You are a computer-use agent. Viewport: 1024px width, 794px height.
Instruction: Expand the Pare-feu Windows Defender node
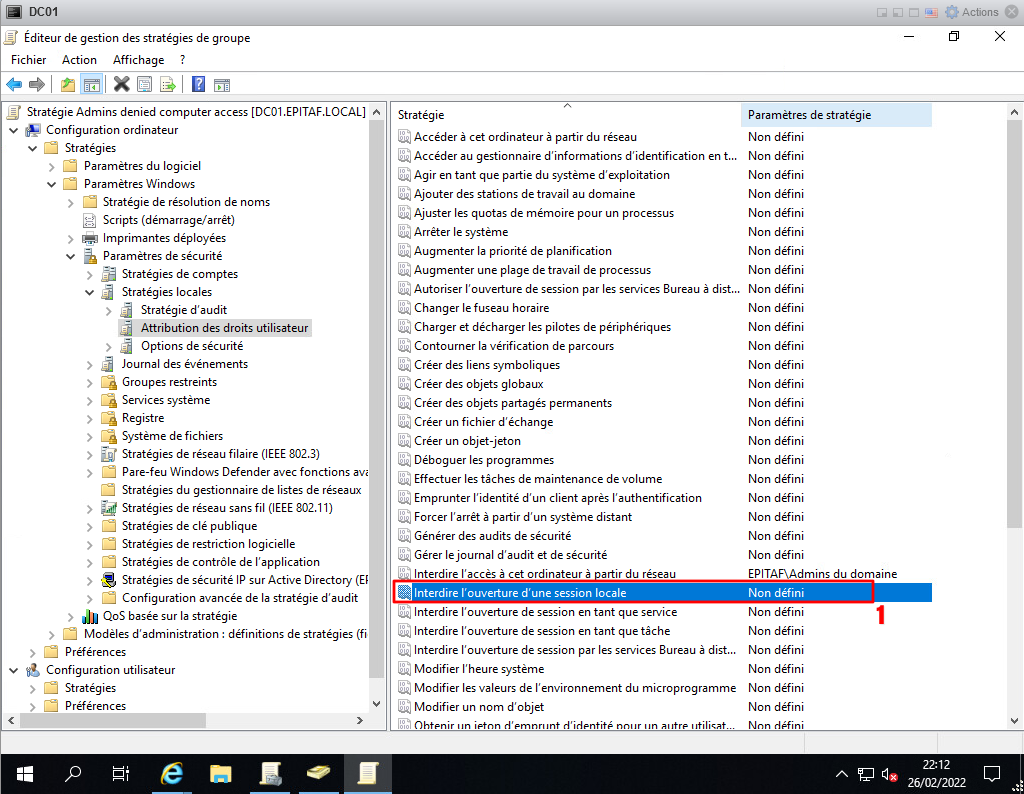tap(90, 472)
